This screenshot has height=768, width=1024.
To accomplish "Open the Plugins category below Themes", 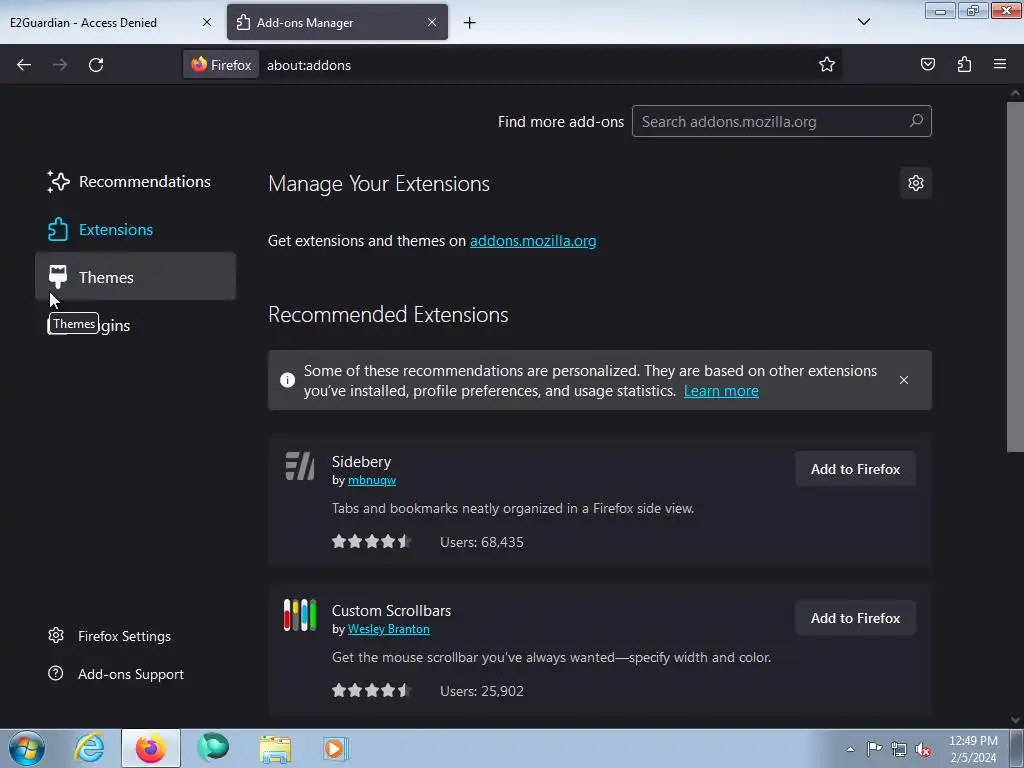I will pyautogui.click(x=135, y=325).
